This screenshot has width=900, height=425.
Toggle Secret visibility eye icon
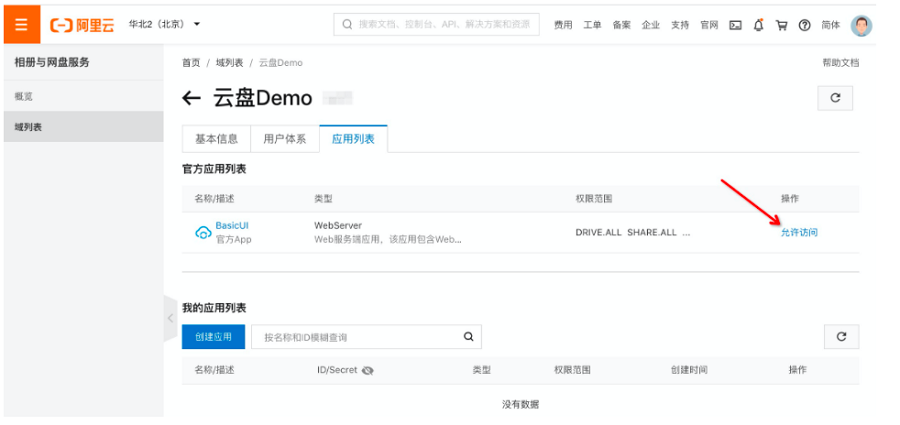367,371
